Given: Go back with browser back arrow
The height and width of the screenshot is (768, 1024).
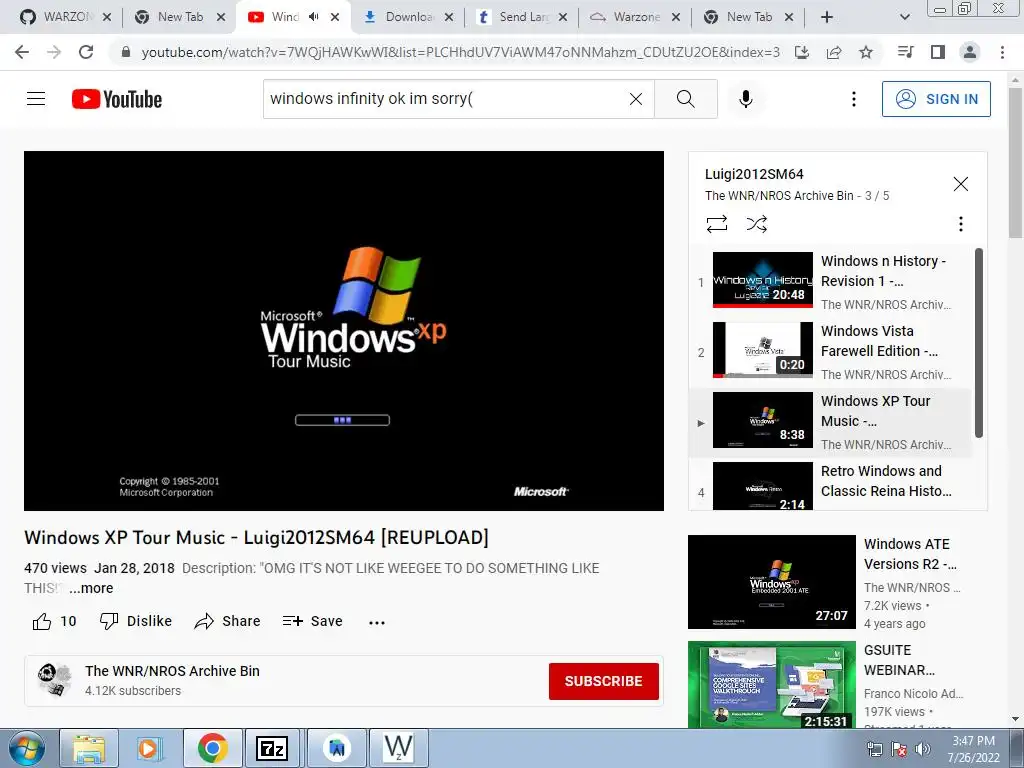Looking at the screenshot, I should click(x=22, y=52).
